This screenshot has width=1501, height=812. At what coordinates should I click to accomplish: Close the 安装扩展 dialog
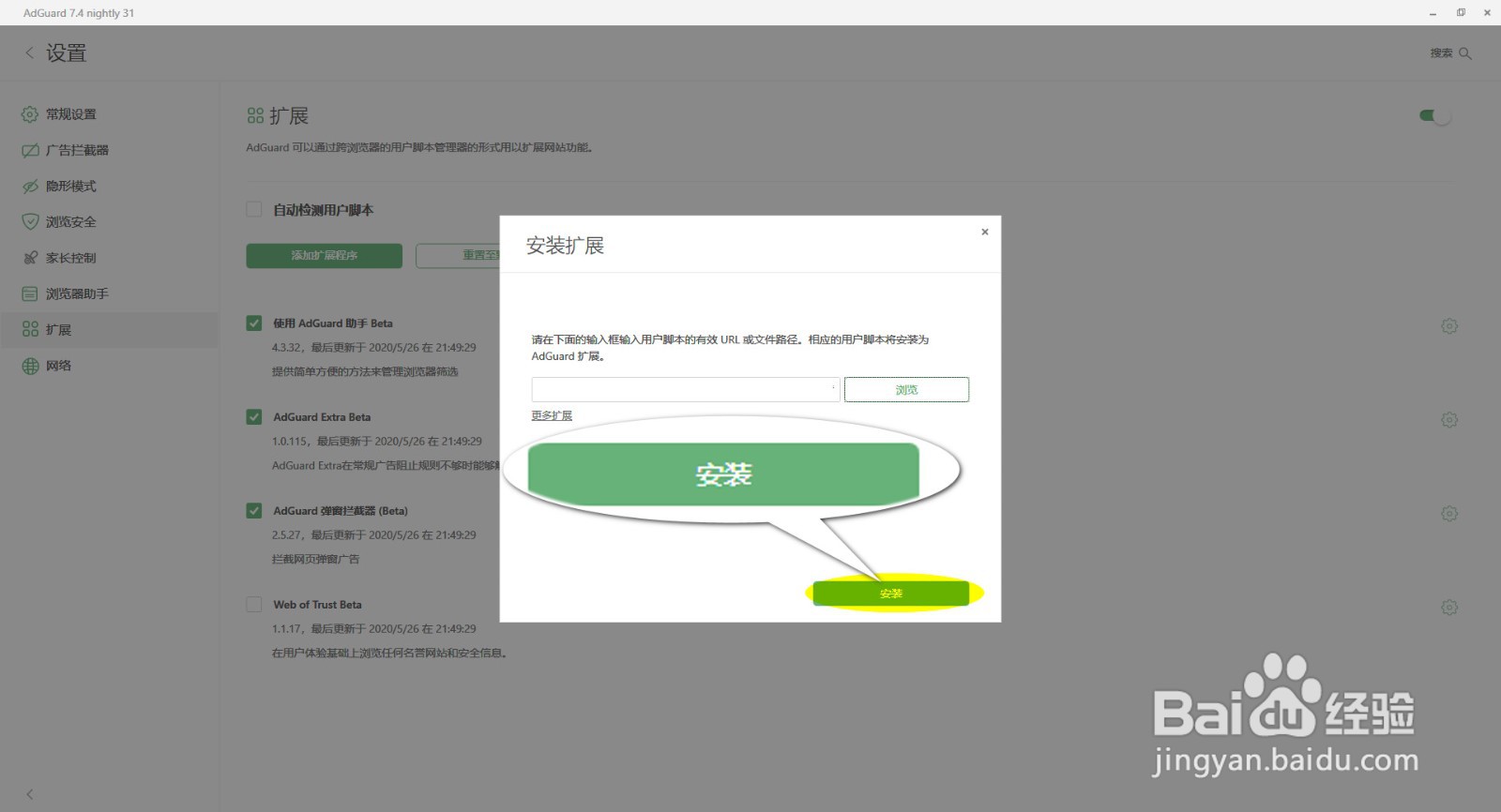click(985, 232)
